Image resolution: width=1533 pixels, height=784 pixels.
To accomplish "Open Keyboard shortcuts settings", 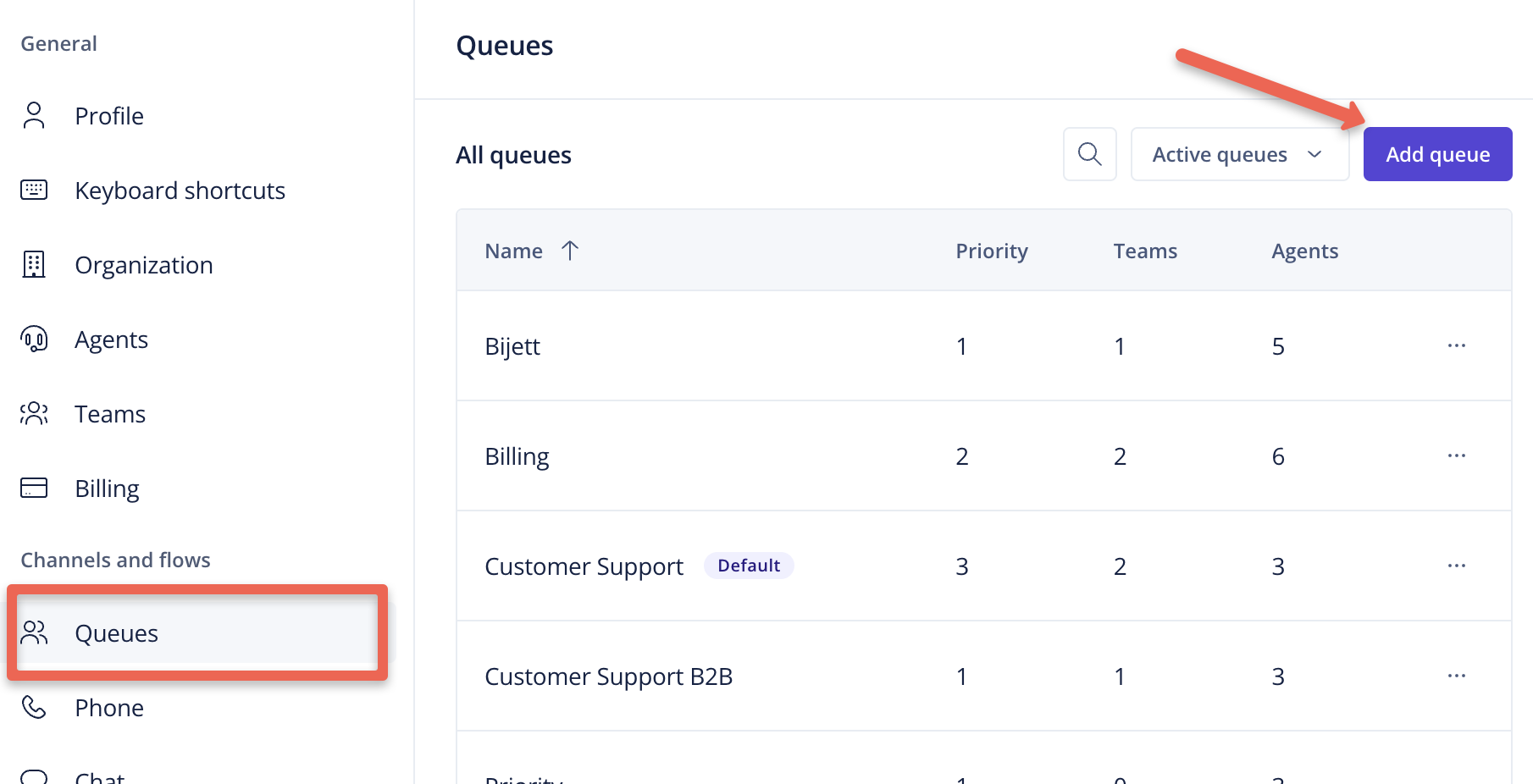I will (180, 190).
